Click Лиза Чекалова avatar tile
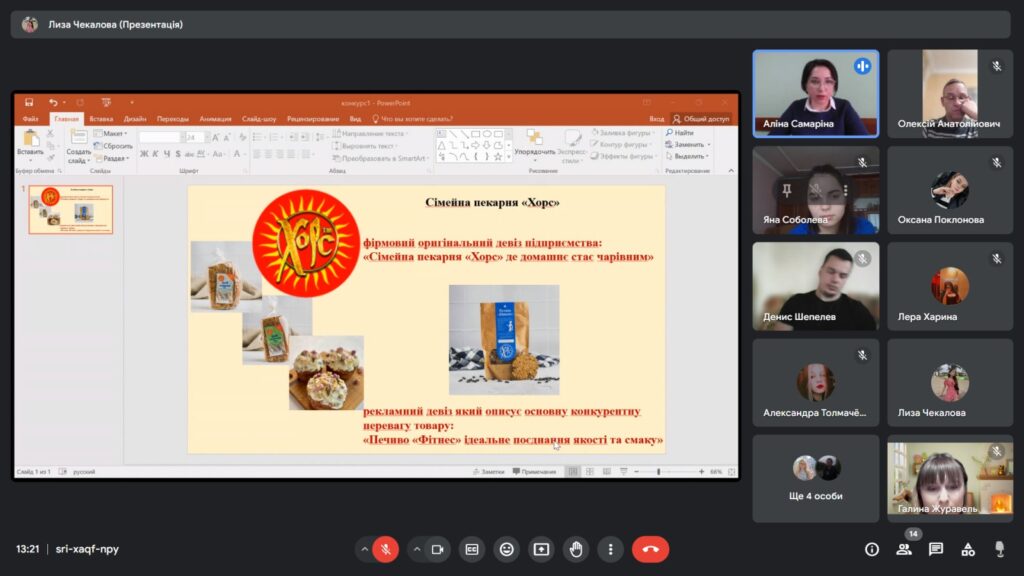The width and height of the screenshot is (1024, 576). (950, 383)
